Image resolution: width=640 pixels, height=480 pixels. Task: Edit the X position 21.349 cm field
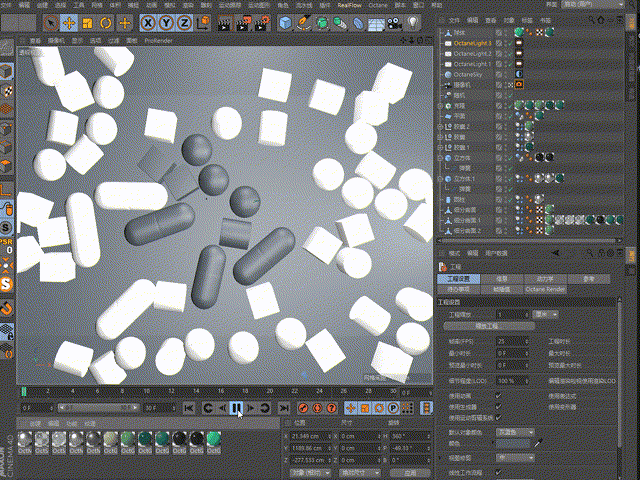point(310,436)
